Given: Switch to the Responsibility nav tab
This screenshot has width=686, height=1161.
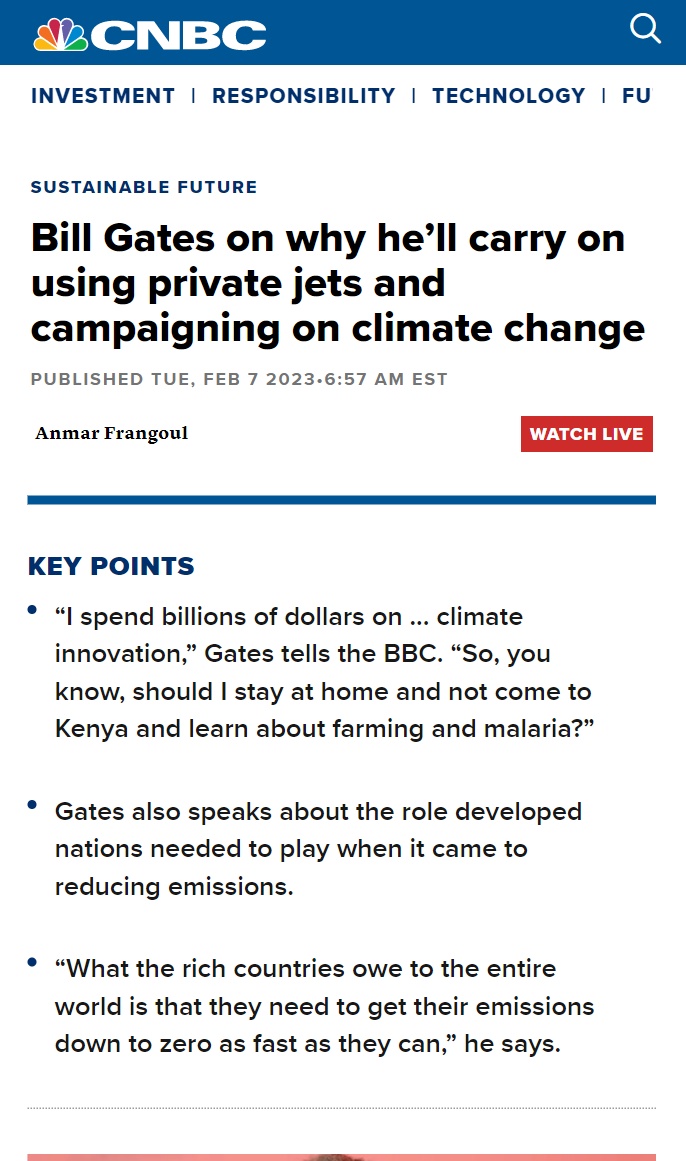Looking at the screenshot, I should tap(304, 96).
